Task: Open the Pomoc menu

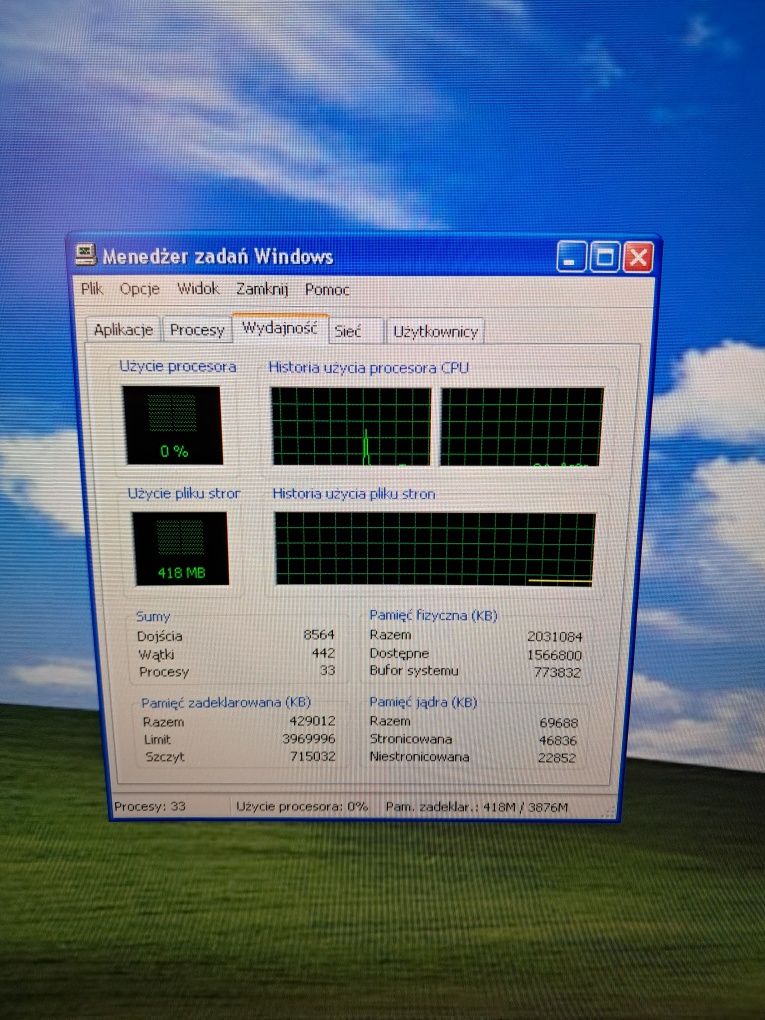Action: (x=327, y=289)
